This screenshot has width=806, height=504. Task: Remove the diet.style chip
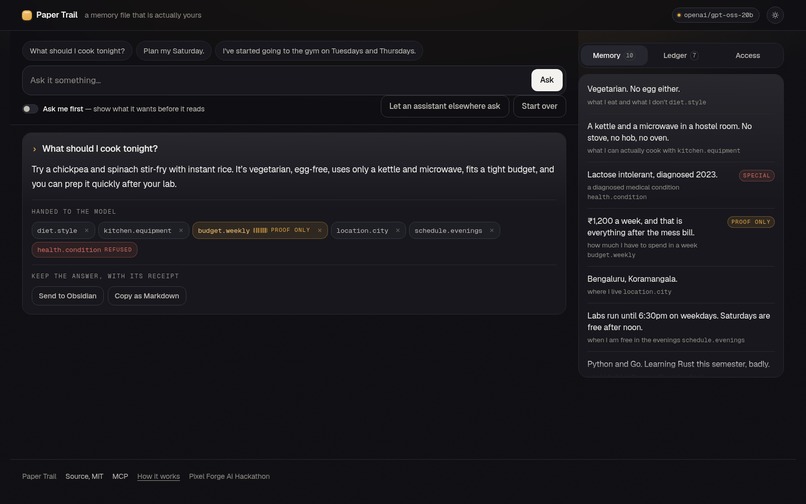pos(86,230)
